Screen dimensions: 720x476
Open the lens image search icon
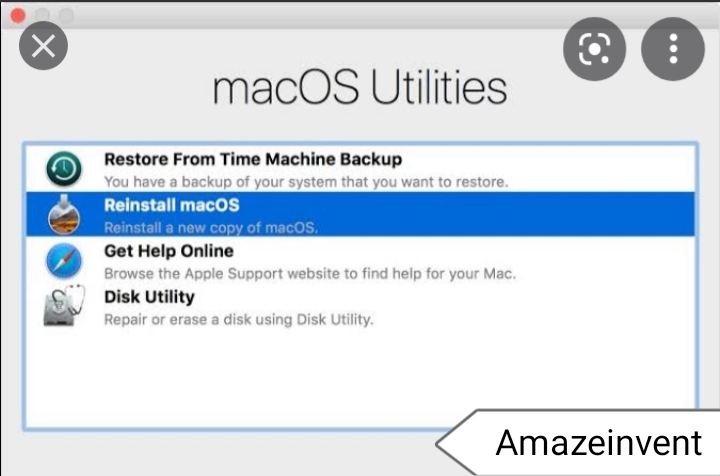594,49
